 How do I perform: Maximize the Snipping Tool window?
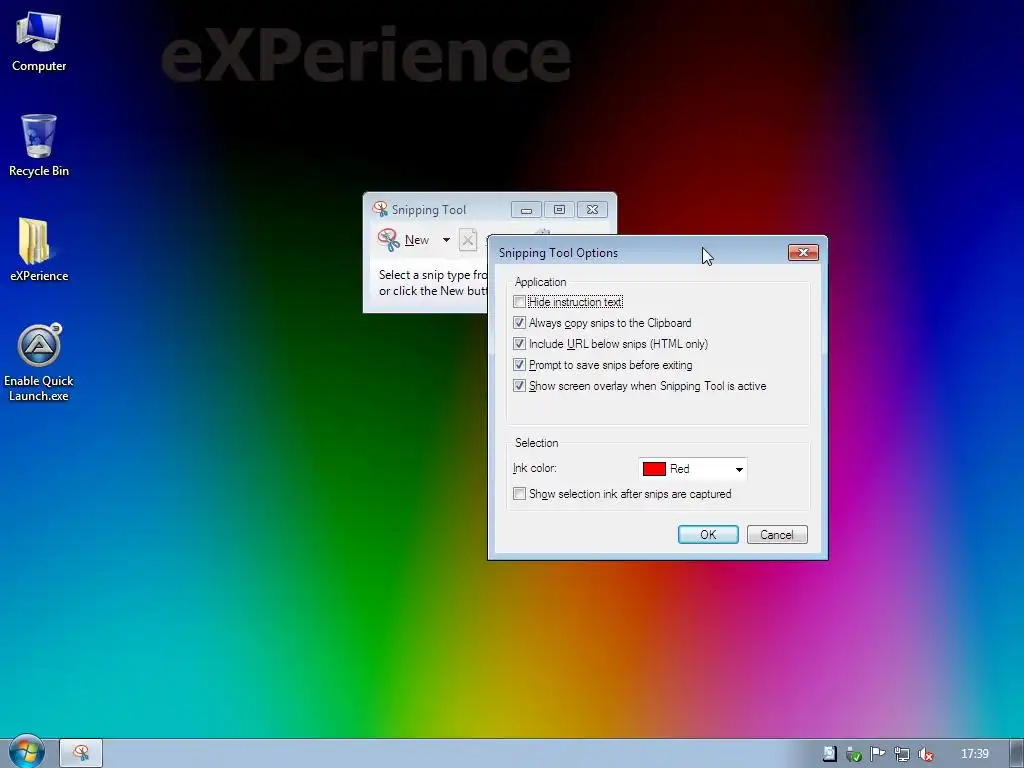click(x=559, y=210)
